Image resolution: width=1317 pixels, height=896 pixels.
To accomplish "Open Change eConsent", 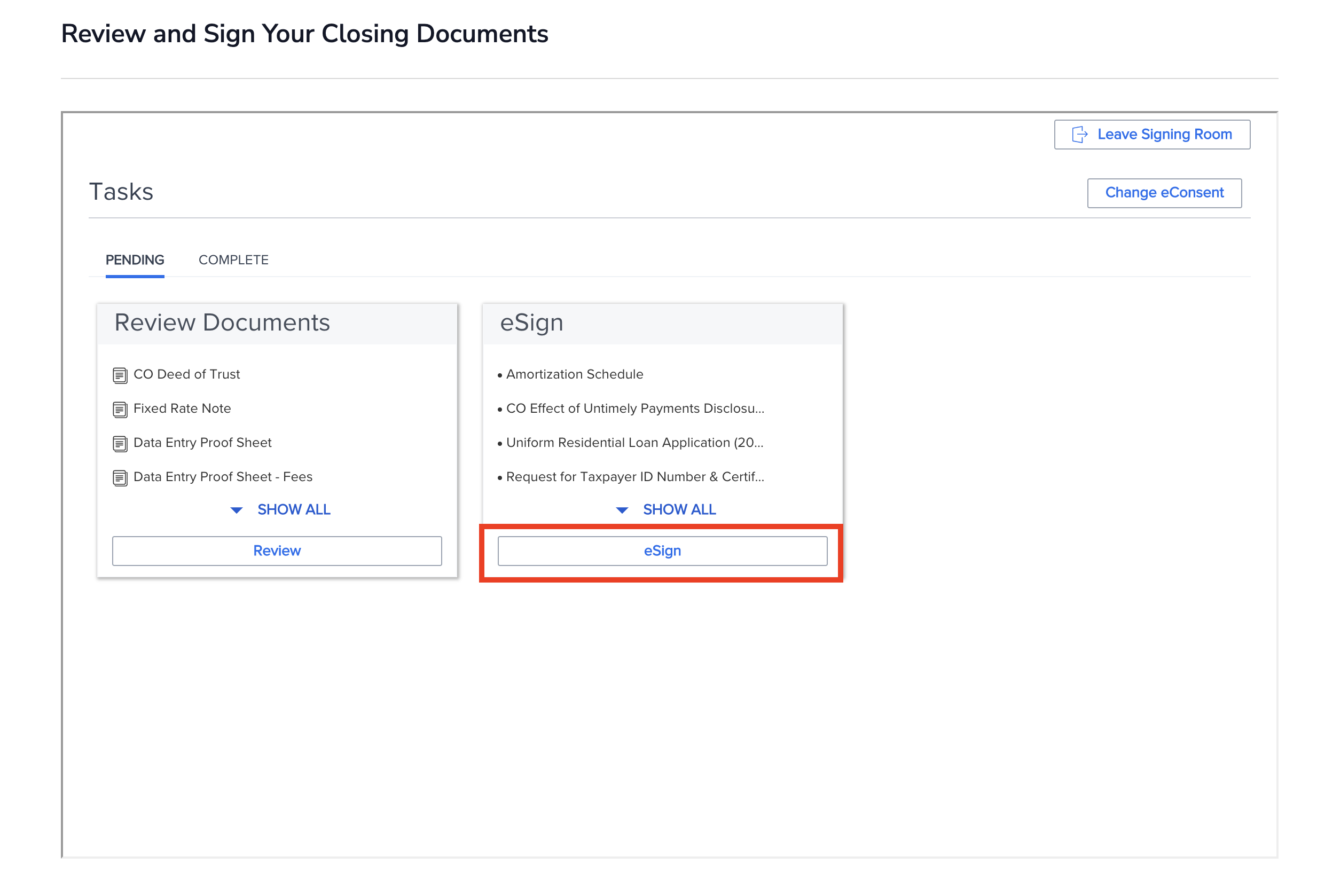I will point(1164,193).
